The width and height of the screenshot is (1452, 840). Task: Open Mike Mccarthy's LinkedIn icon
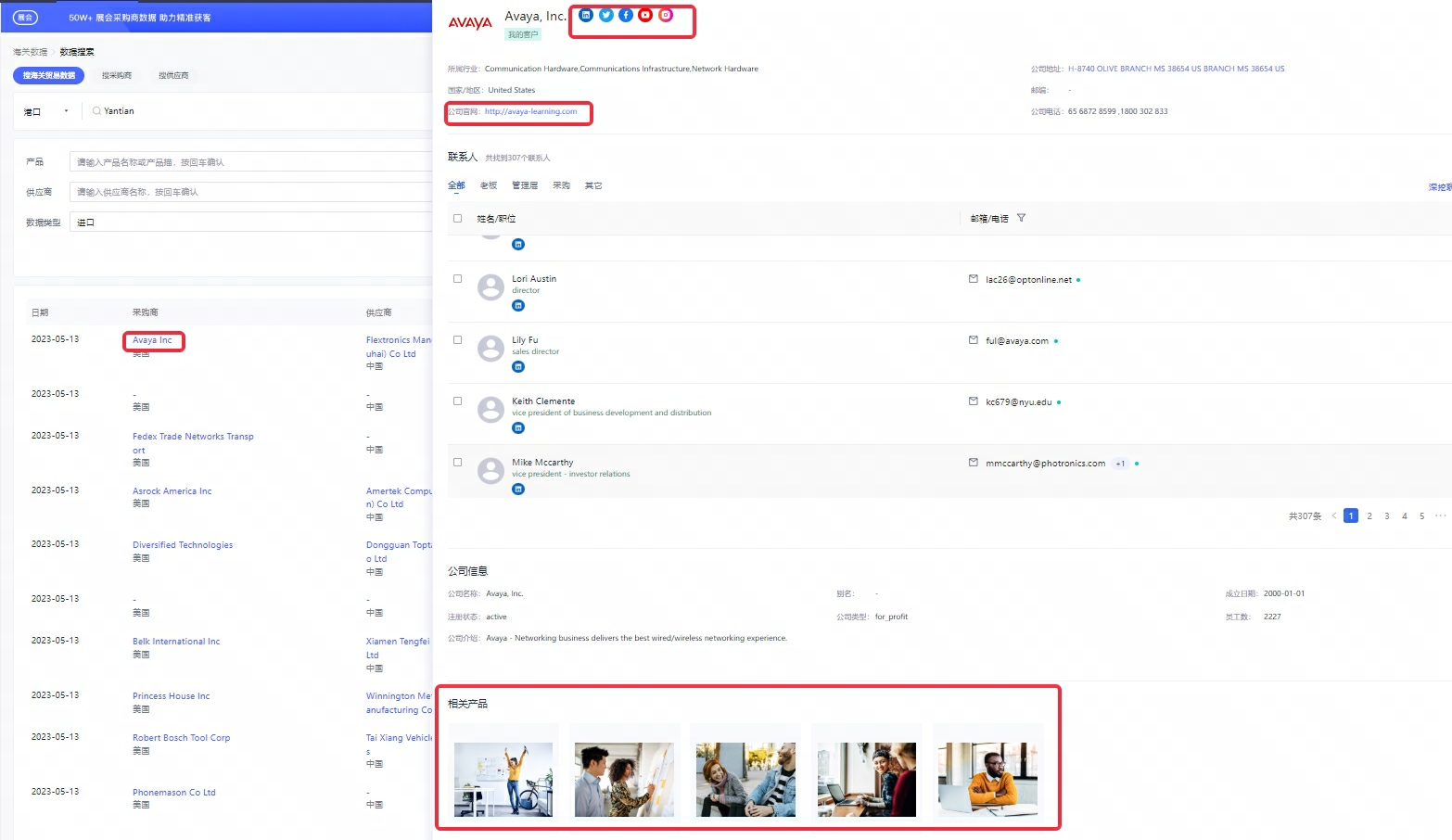pyautogui.click(x=518, y=489)
